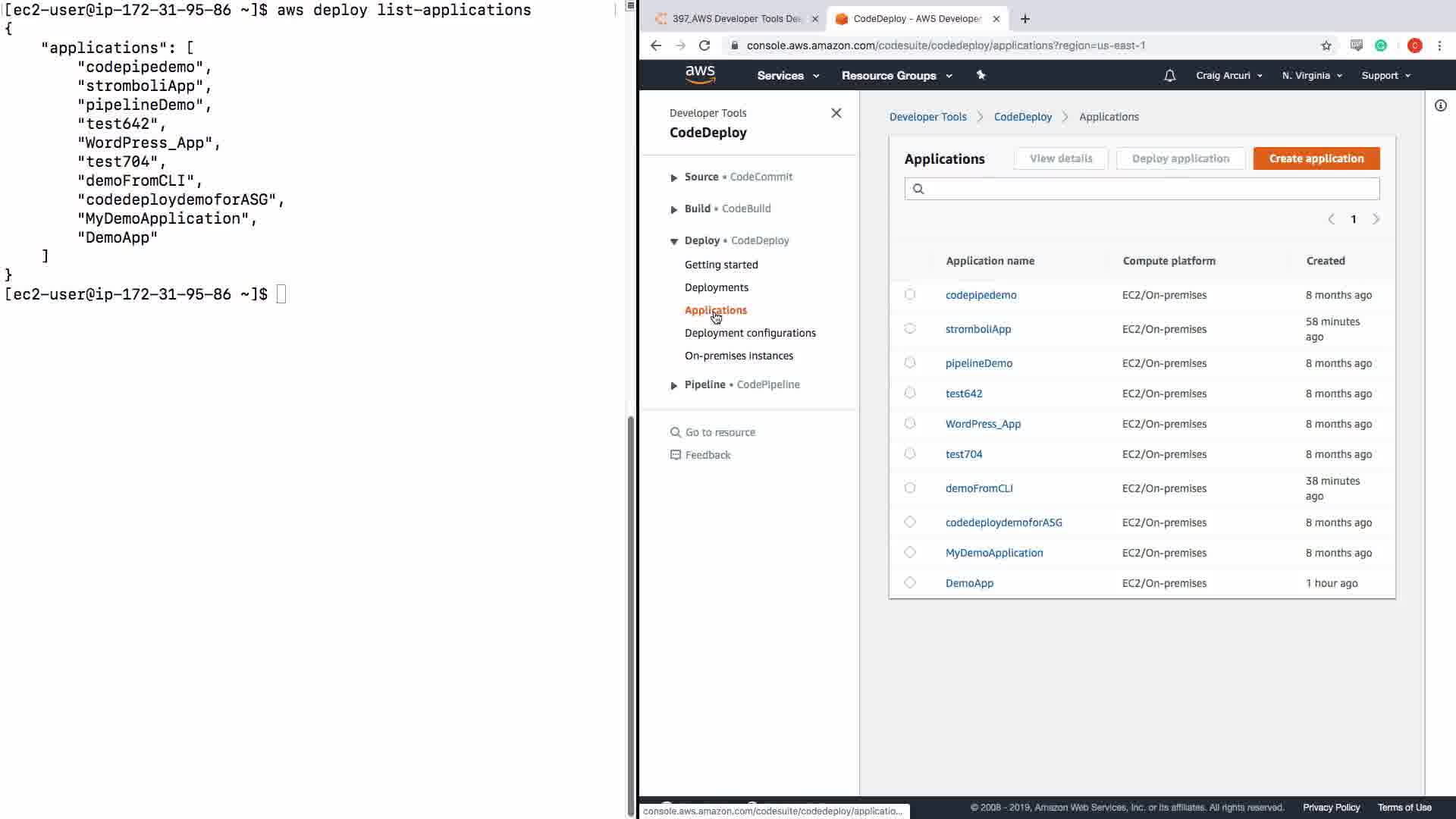The width and height of the screenshot is (1456, 819).
Task: Reload the page with refresh icon
Action: 704,45
